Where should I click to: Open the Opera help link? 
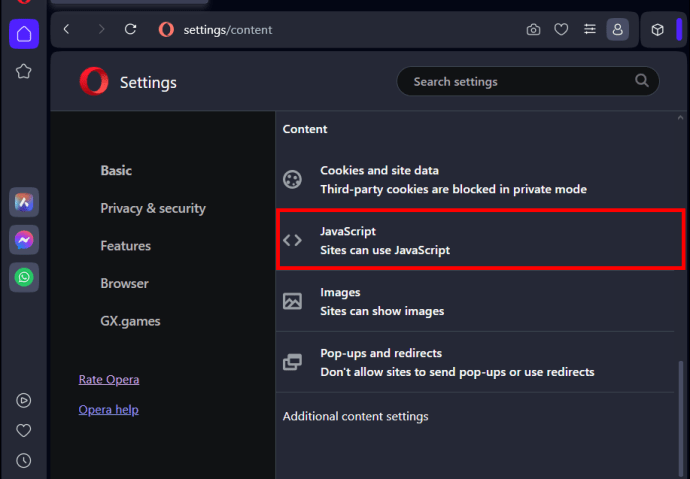(x=108, y=410)
